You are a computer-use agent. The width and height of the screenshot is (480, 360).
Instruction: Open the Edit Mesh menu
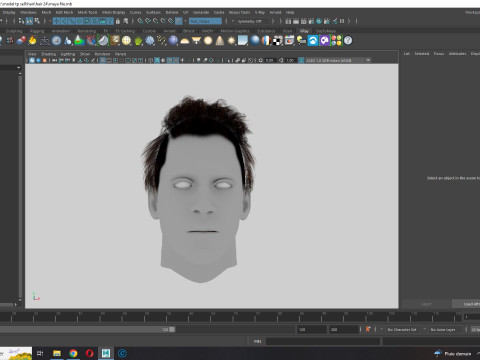tap(64, 12)
